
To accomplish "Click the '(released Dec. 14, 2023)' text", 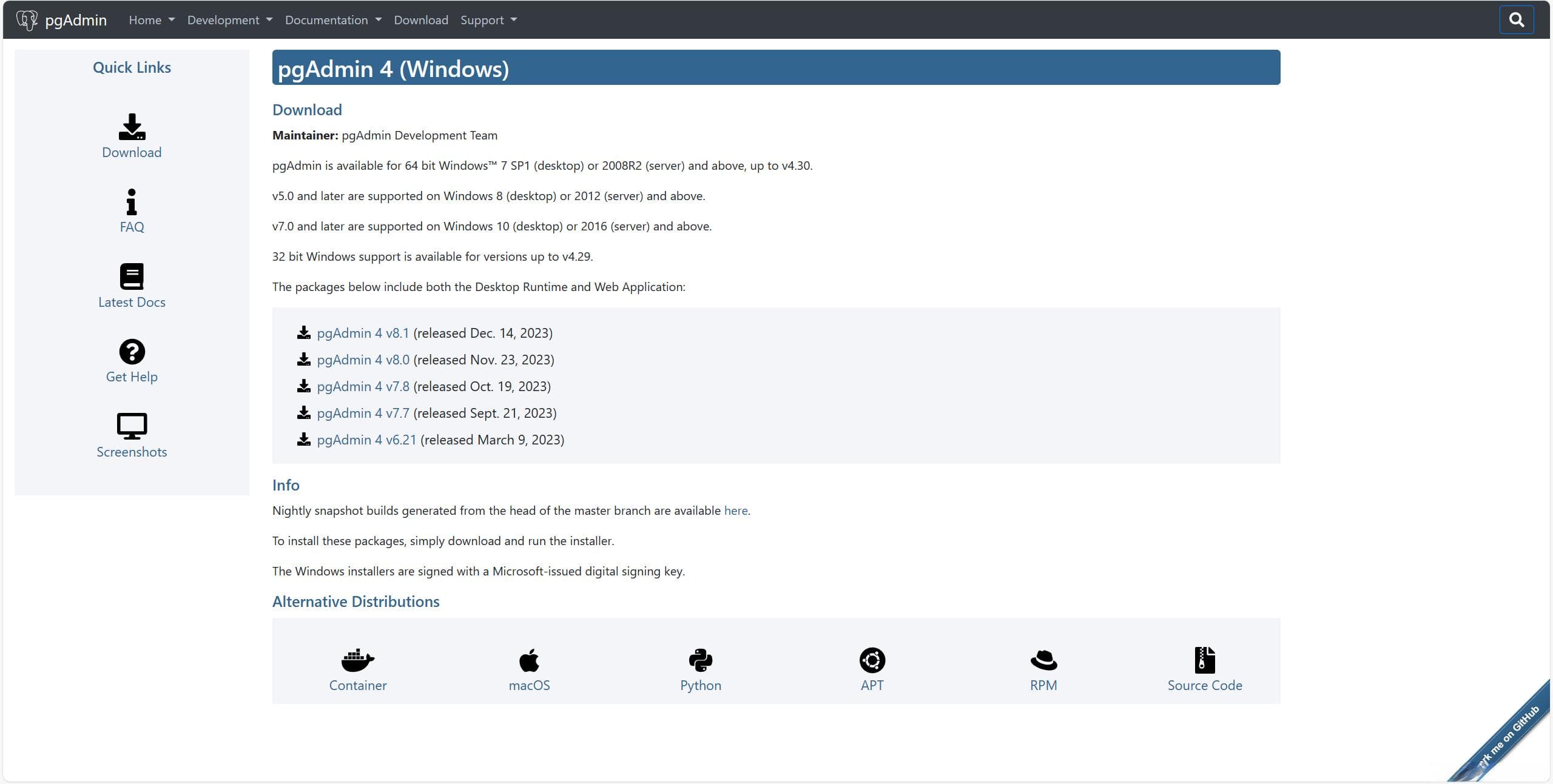I will (483, 333).
